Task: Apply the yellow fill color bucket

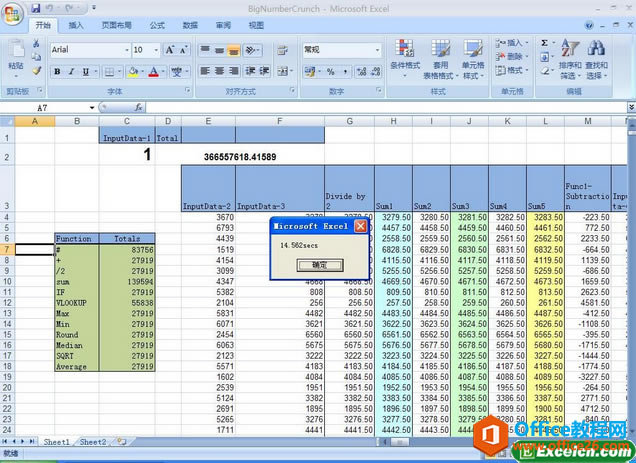Action: point(133,72)
